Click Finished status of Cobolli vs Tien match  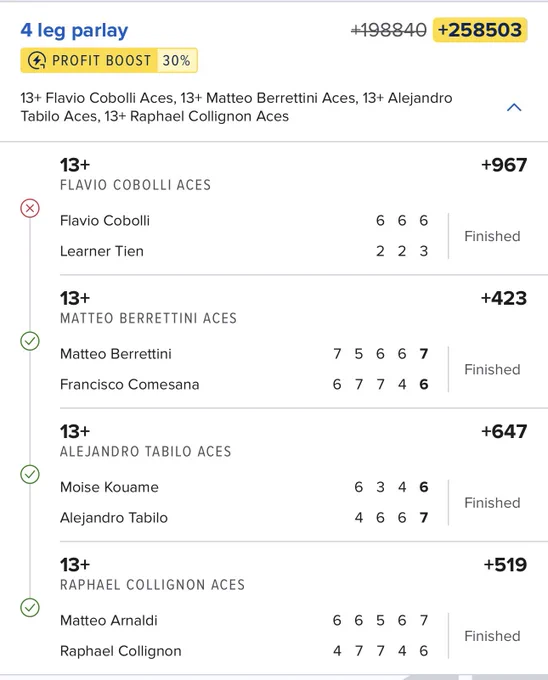(492, 236)
